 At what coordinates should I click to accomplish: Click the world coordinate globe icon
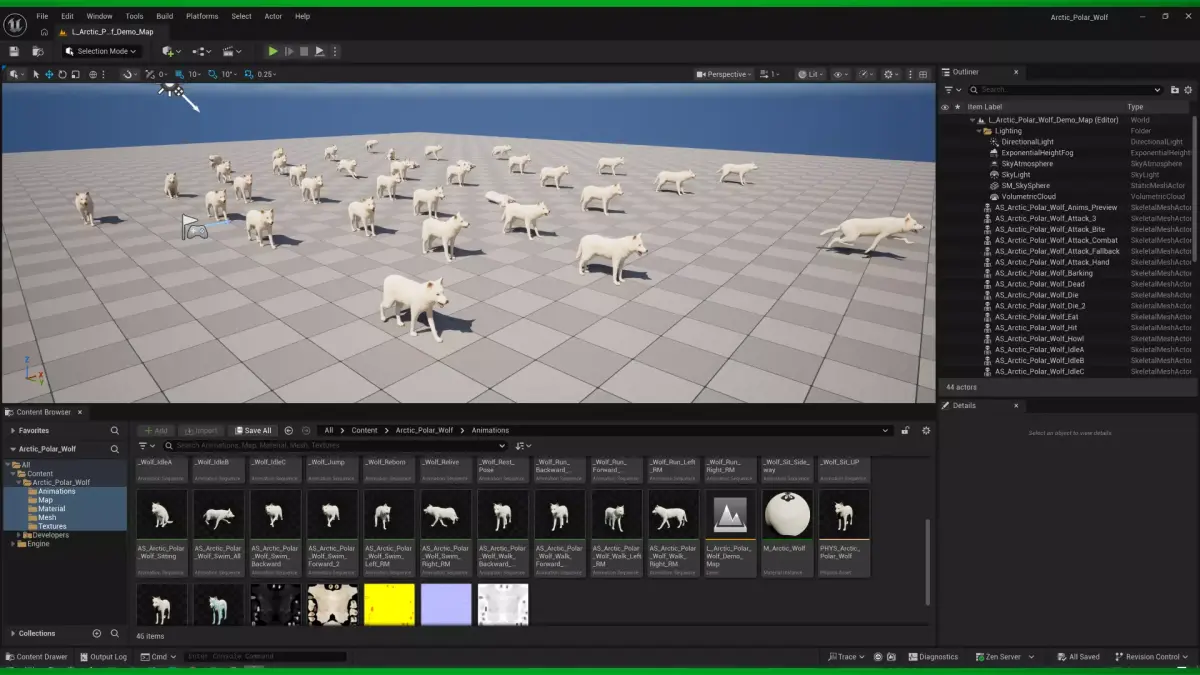(93, 74)
